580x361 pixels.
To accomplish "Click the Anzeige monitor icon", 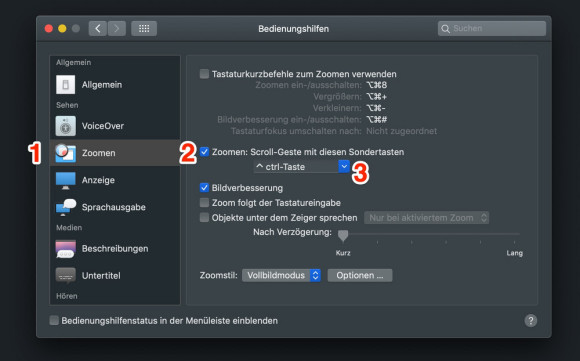I will click(x=65, y=180).
